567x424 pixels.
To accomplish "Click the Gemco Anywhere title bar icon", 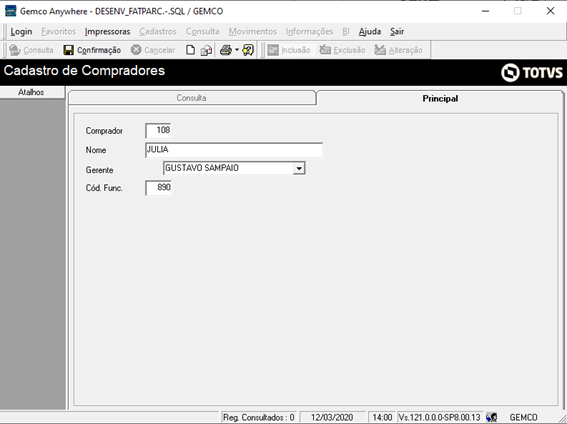I will click(10, 11).
